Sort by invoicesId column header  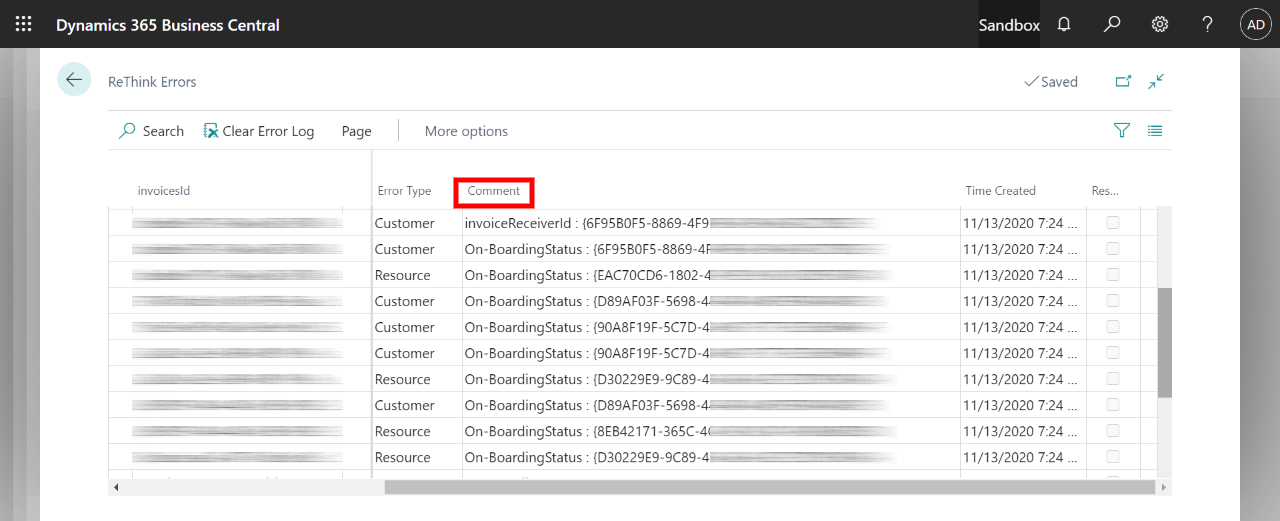(x=164, y=191)
